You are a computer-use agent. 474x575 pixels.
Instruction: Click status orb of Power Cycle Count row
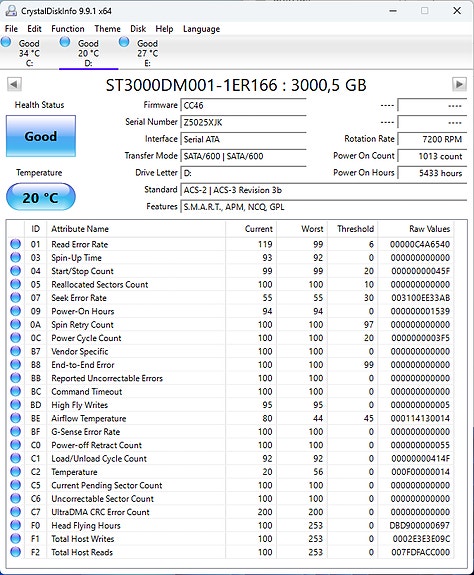click(x=15, y=338)
